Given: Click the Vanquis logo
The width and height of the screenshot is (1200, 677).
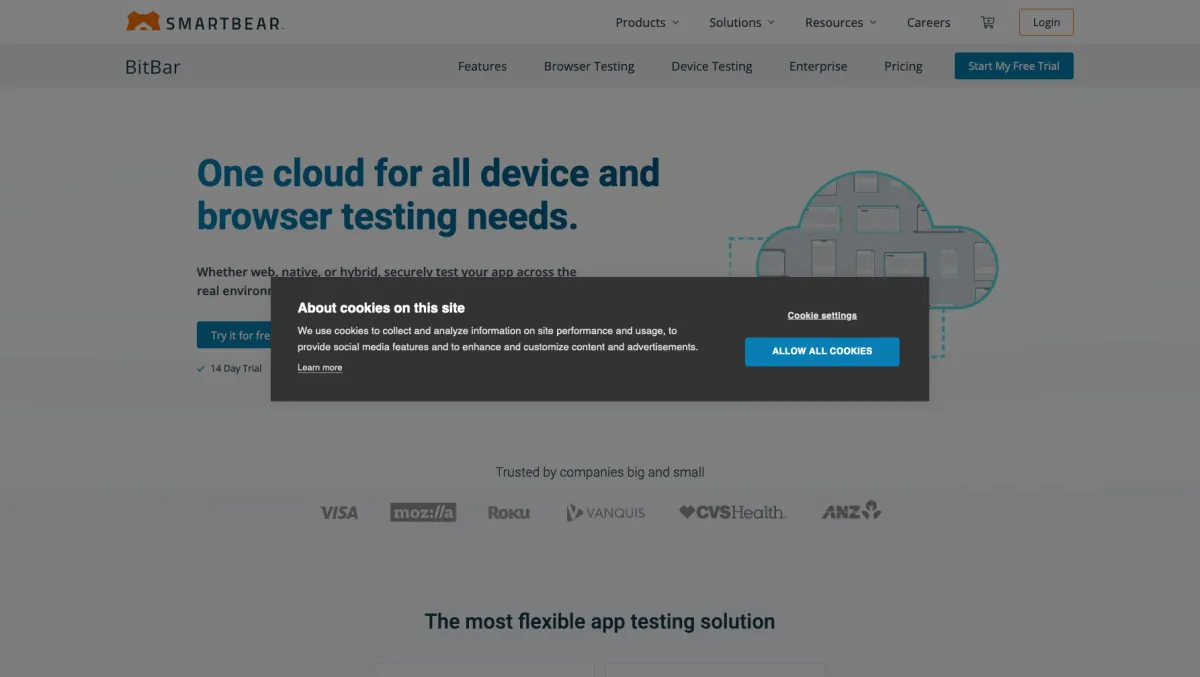Looking at the screenshot, I should (606, 512).
